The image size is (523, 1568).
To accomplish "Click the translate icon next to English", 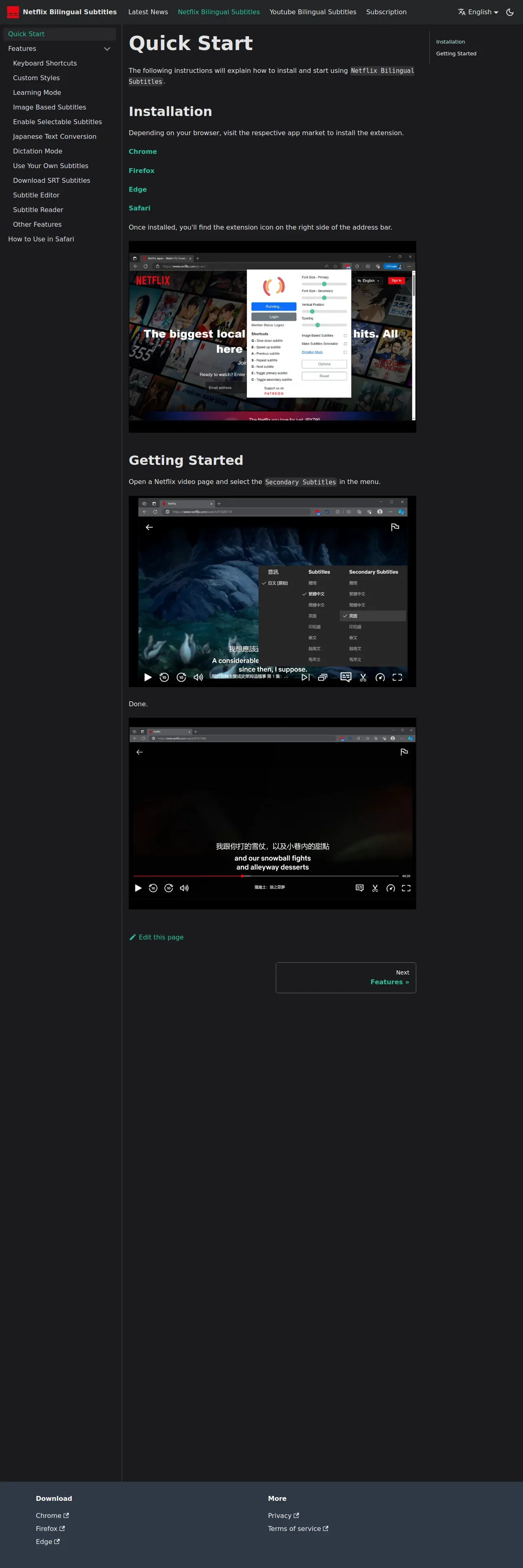I will pyautogui.click(x=461, y=12).
